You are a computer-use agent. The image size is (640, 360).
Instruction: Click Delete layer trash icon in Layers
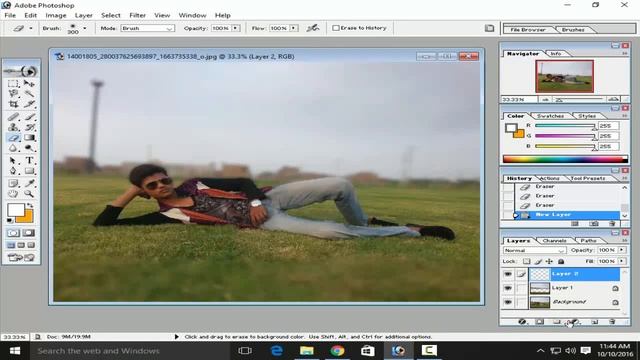(x=612, y=322)
